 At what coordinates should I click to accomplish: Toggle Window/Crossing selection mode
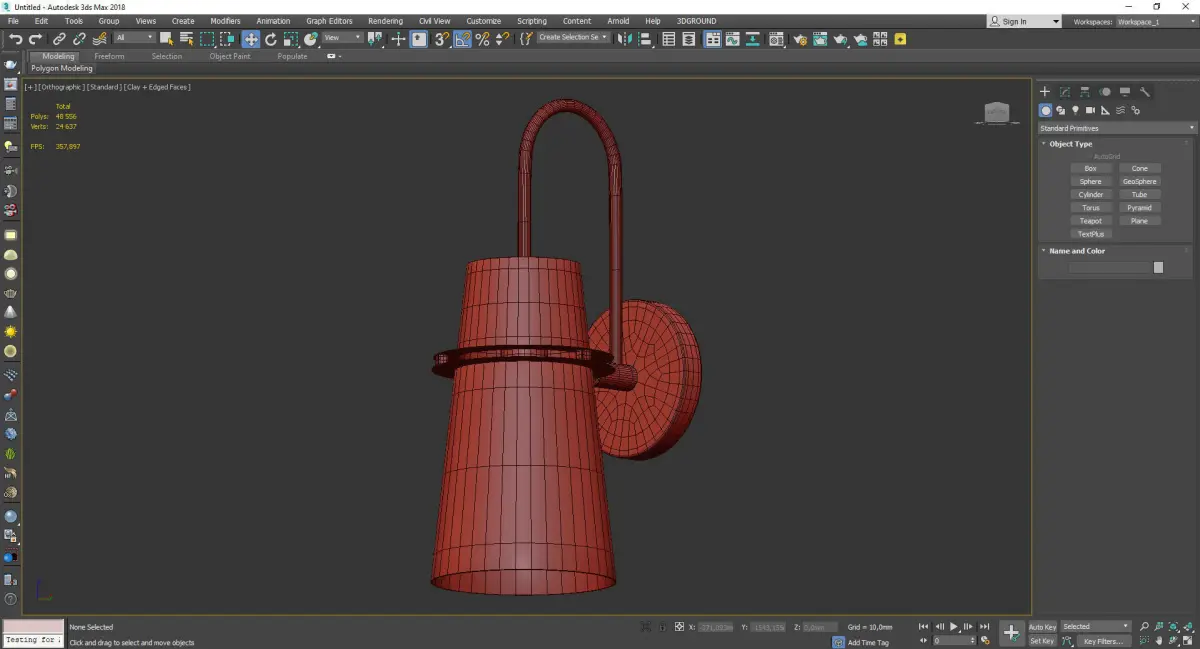pyautogui.click(x=227, y=39)
